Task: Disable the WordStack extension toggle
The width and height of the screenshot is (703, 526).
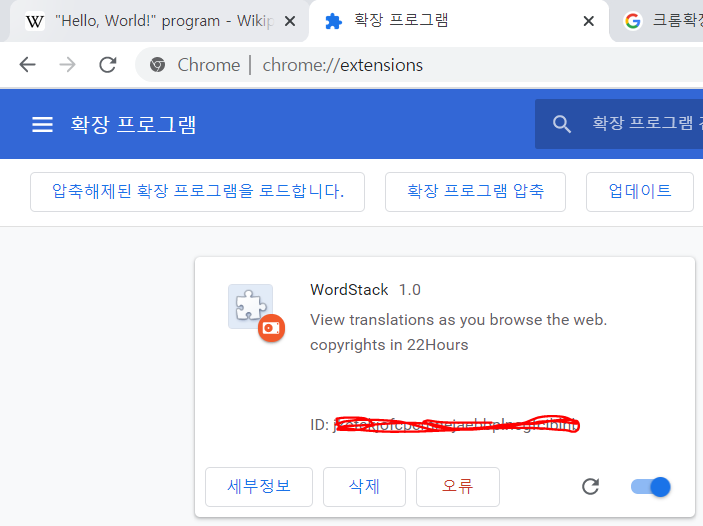Action: (651, 487)
